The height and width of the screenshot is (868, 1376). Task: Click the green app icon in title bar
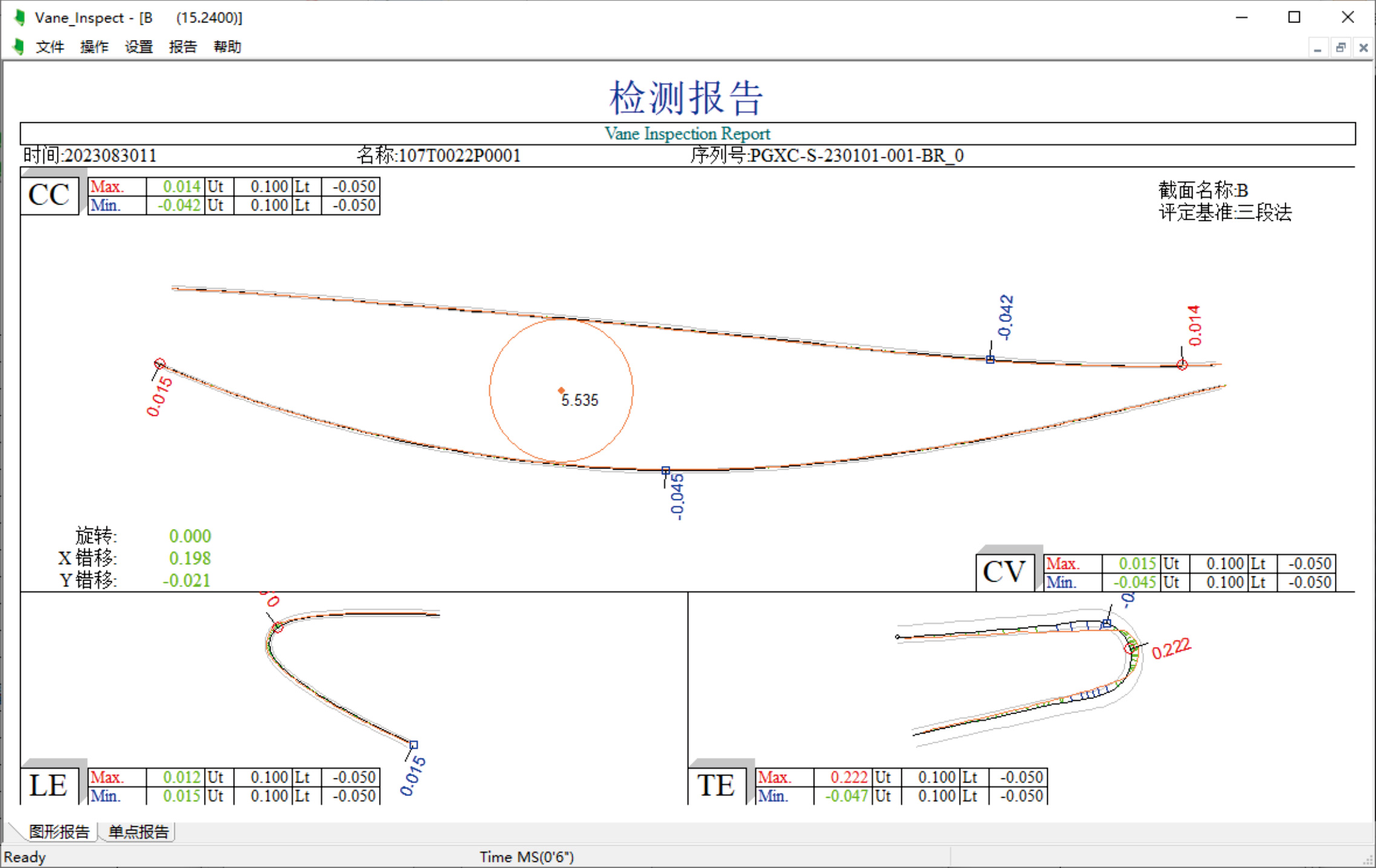[19, 18]
